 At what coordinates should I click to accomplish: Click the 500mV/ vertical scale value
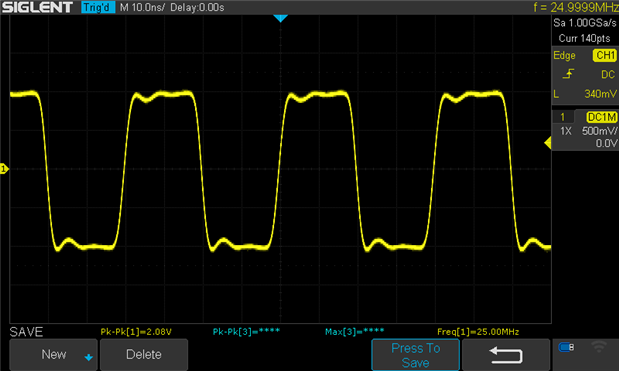point(599,131)
